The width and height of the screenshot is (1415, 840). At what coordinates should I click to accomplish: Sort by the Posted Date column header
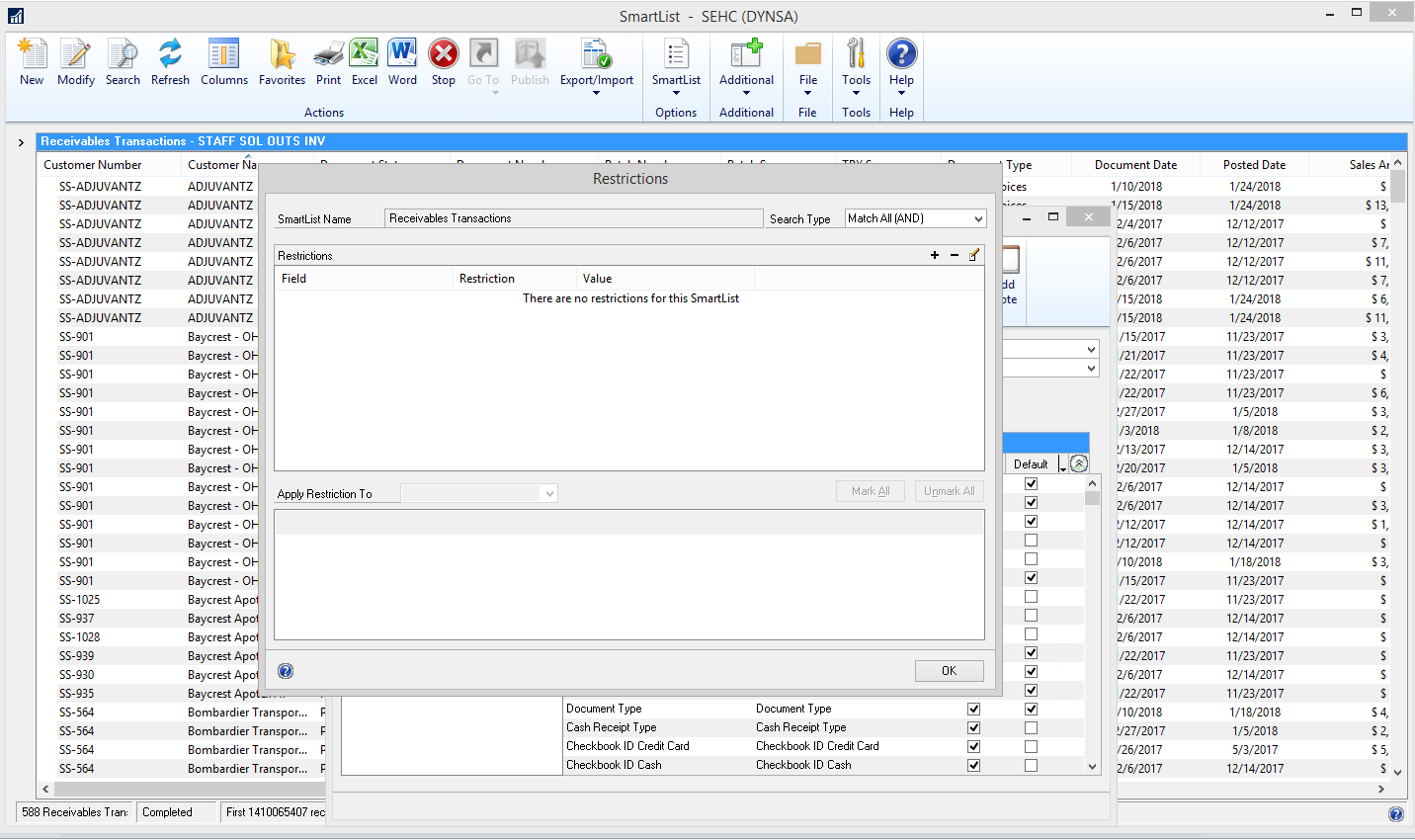[x=1254, y=165]
